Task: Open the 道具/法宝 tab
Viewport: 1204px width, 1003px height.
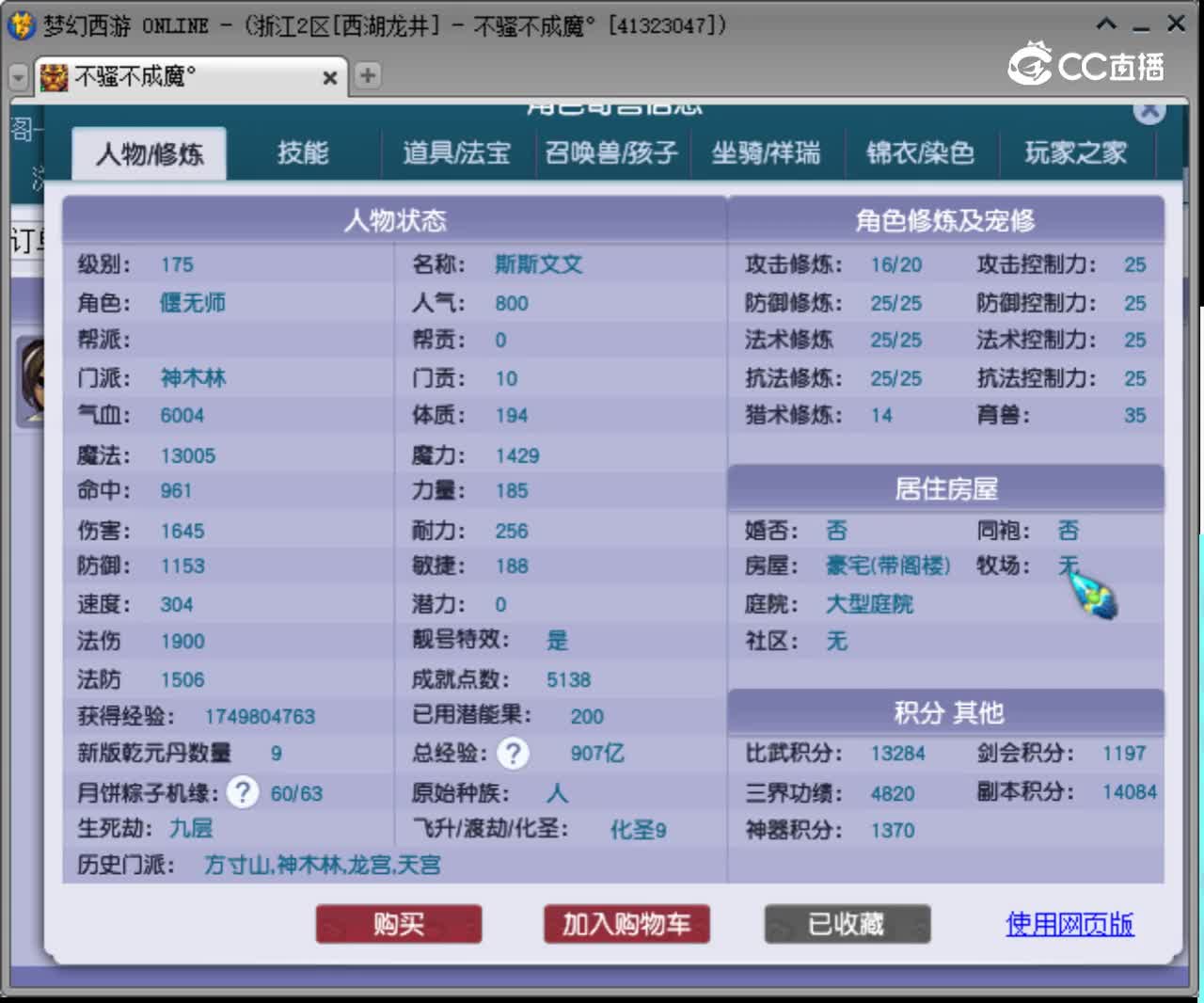Action: (457, 152)
